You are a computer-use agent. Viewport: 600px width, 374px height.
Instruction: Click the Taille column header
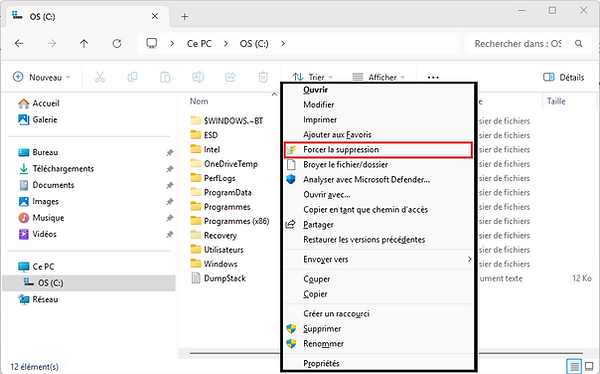click(556, 101)
